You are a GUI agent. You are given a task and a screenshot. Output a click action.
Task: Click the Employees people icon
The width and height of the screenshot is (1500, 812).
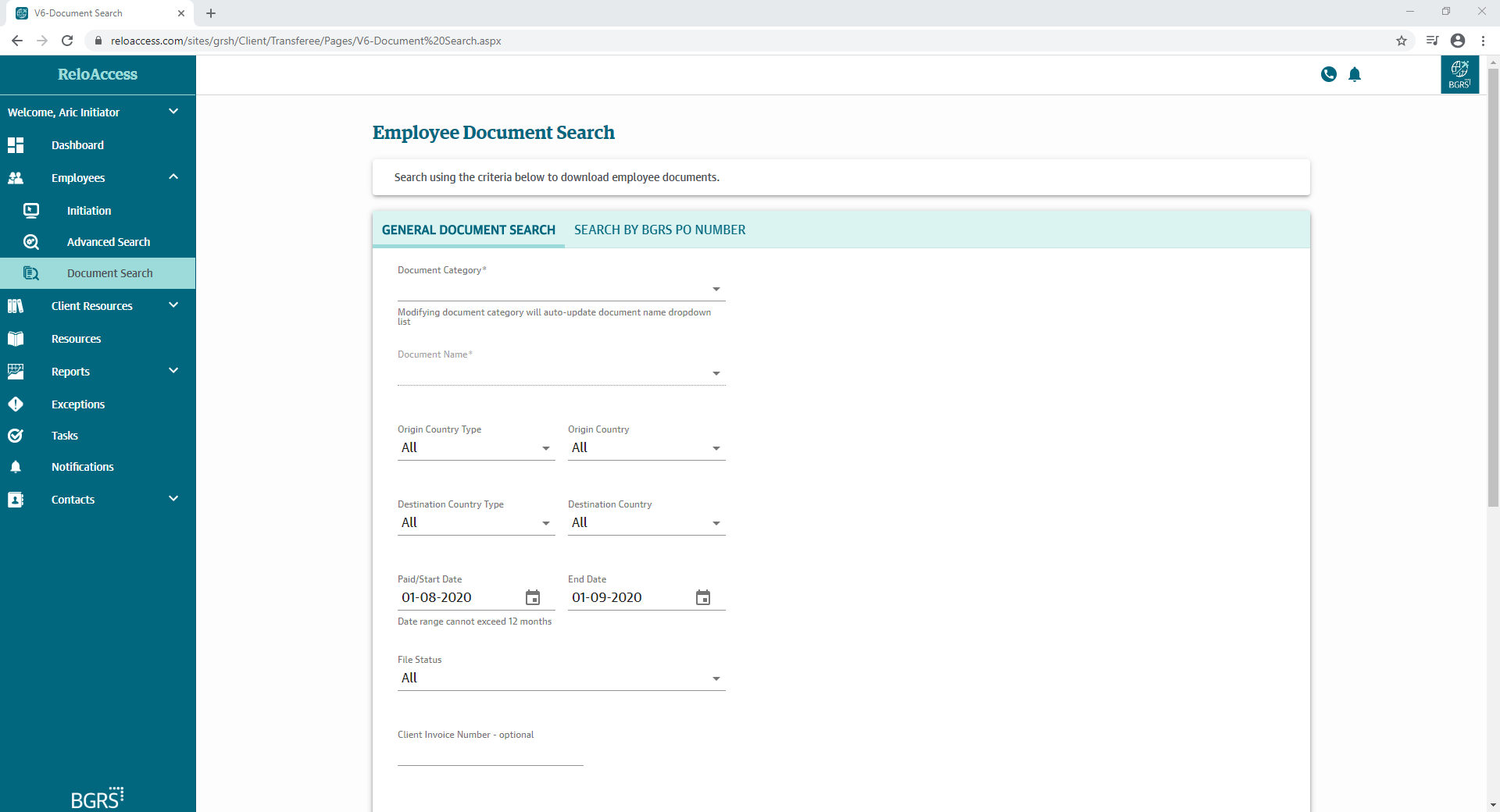(16, 178)
